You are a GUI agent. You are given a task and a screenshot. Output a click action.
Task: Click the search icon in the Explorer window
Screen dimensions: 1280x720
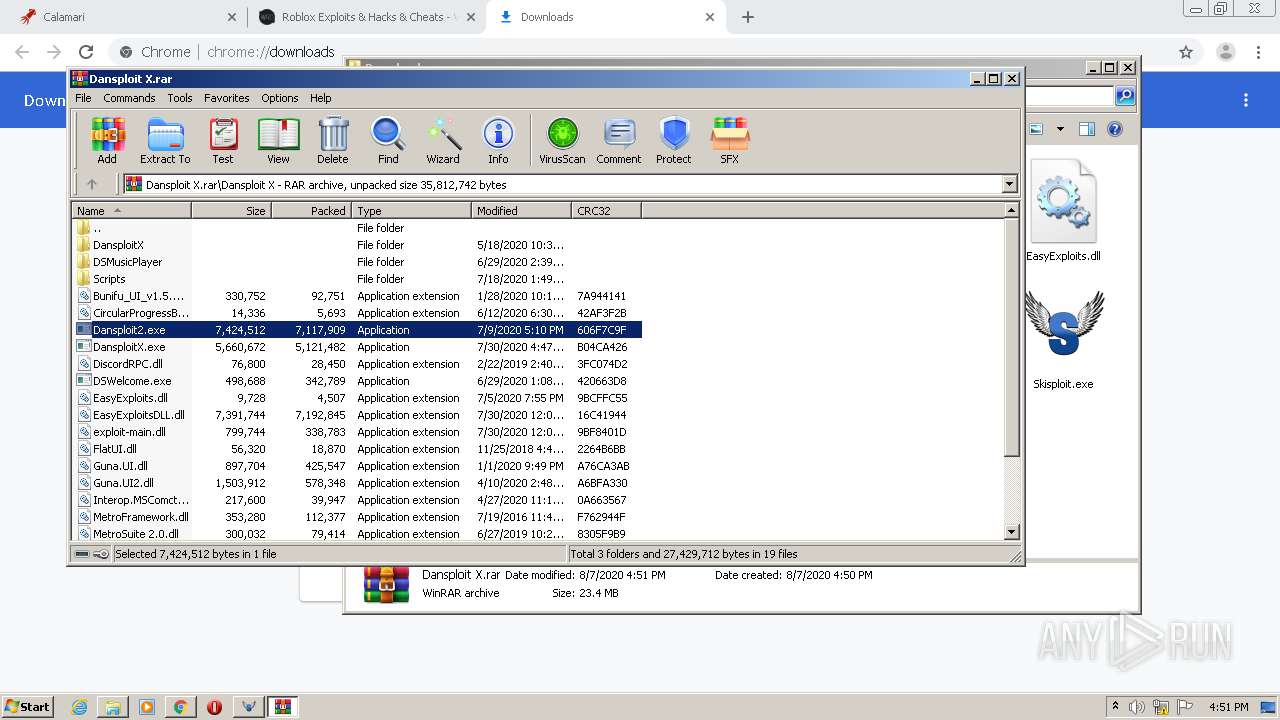tap(1125, 96)
